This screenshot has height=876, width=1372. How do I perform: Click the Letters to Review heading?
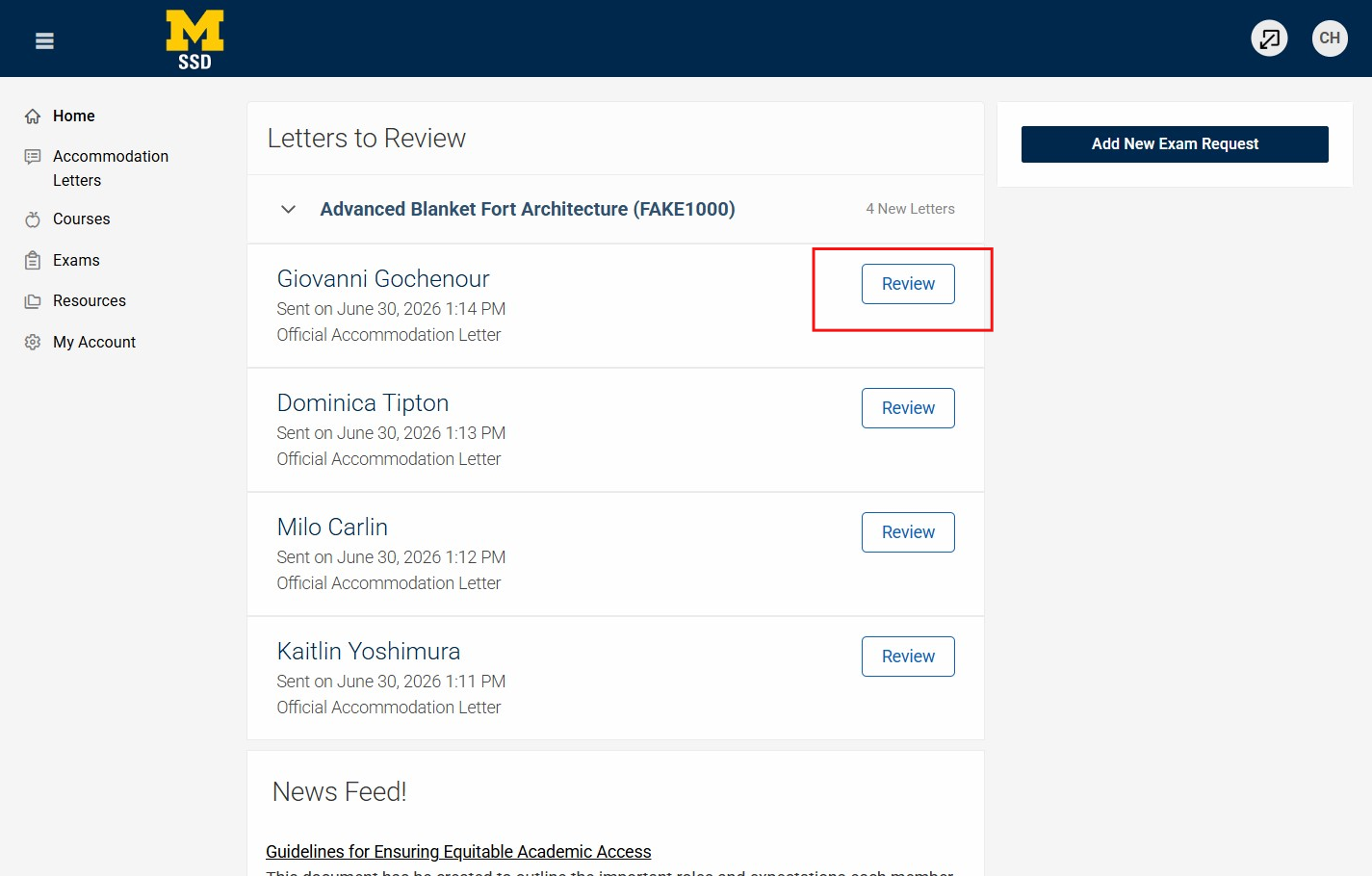367,139
